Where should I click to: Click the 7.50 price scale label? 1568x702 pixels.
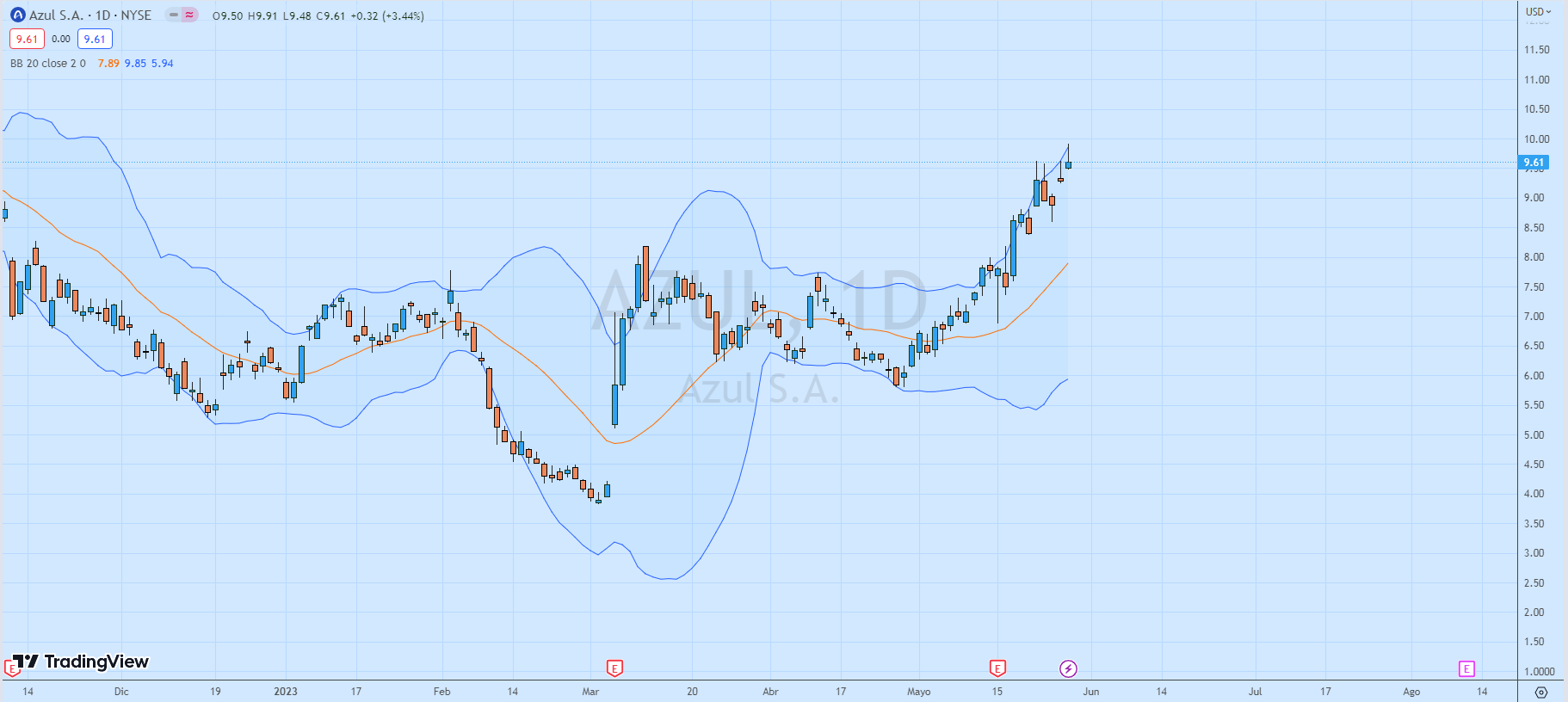coord(1534,286)
